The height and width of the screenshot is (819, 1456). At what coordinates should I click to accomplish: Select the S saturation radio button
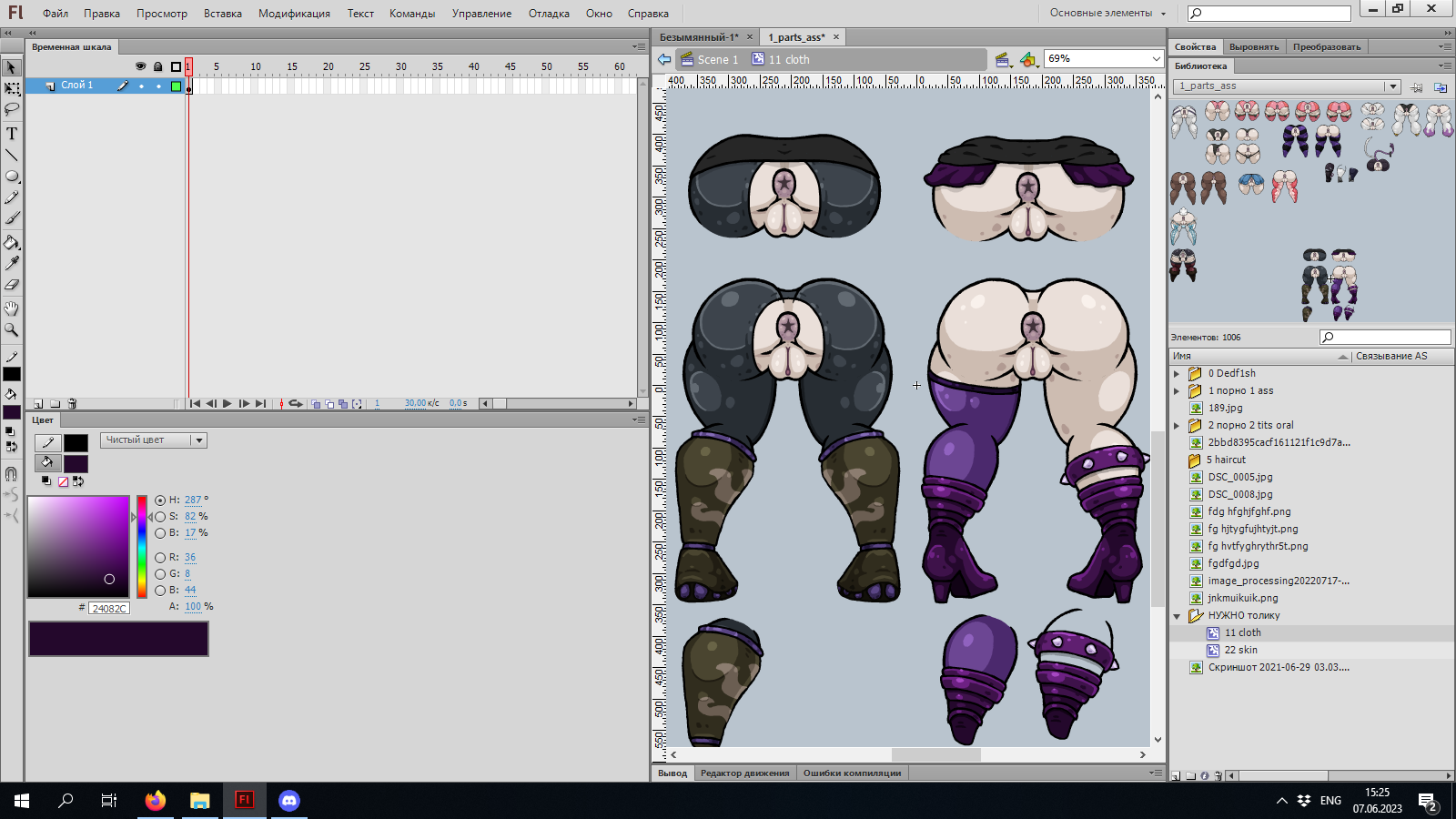[x=160, y=517]
